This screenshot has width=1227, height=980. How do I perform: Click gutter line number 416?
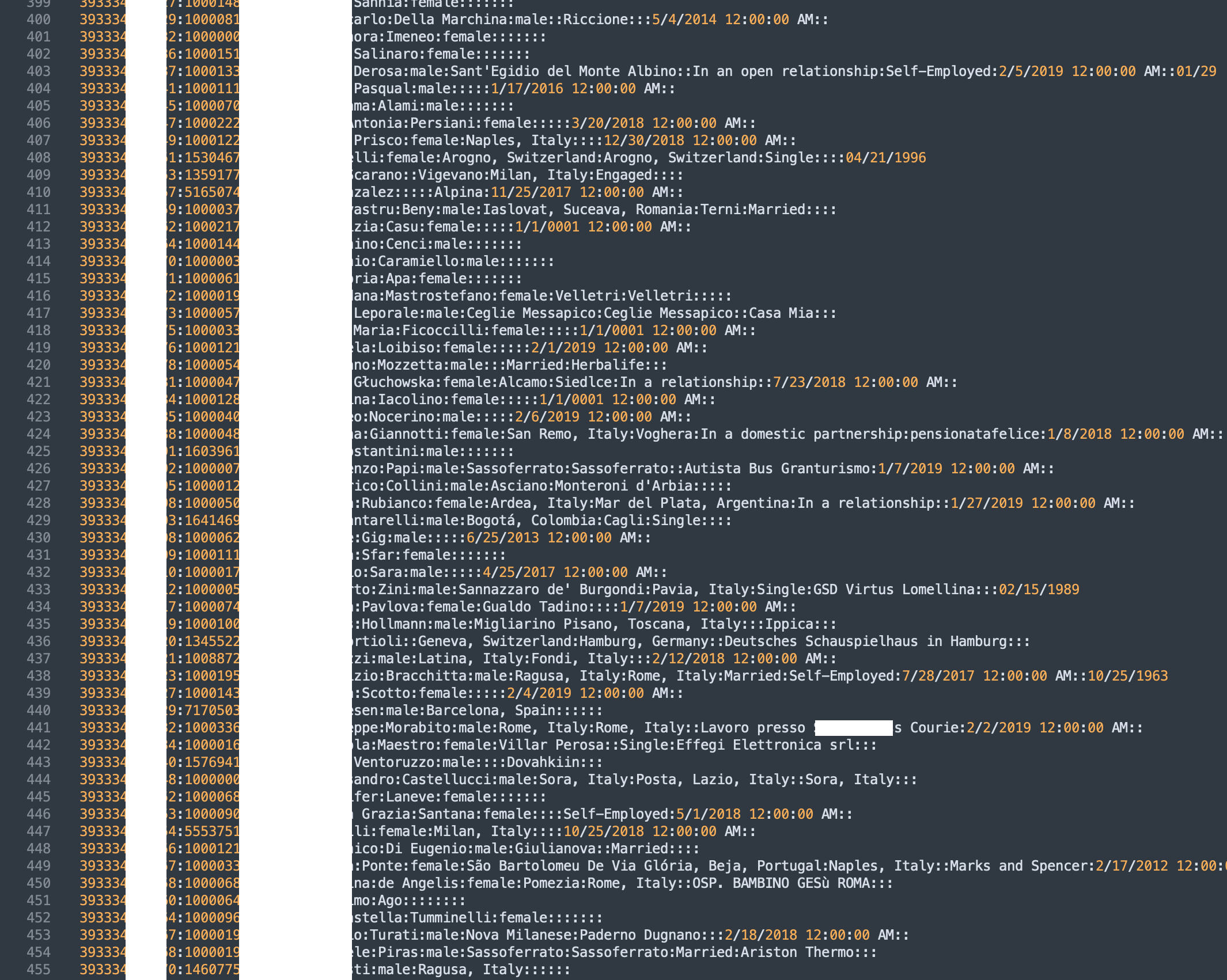pos(39,296)
